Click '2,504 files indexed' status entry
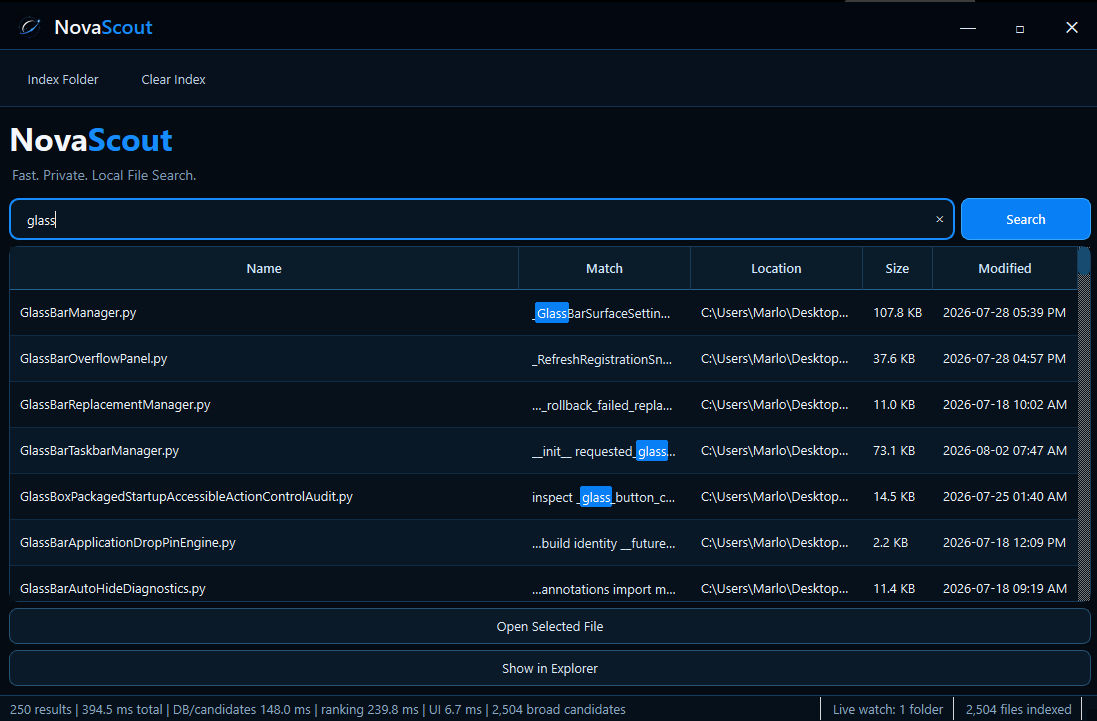This screenshot has height=721, width=1097. click(1019, 710)
